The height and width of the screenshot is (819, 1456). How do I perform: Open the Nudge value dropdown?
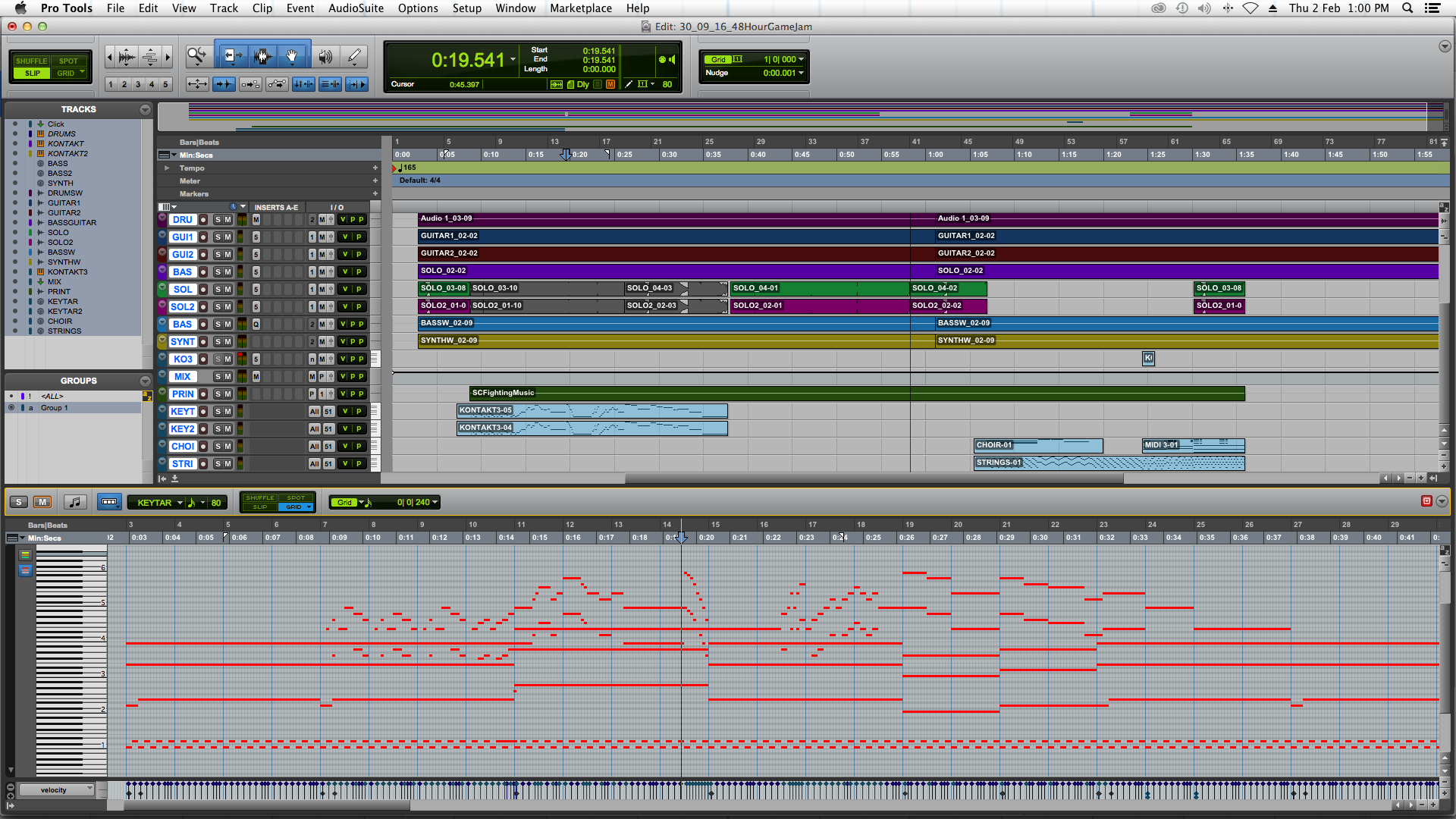(801, 73)
